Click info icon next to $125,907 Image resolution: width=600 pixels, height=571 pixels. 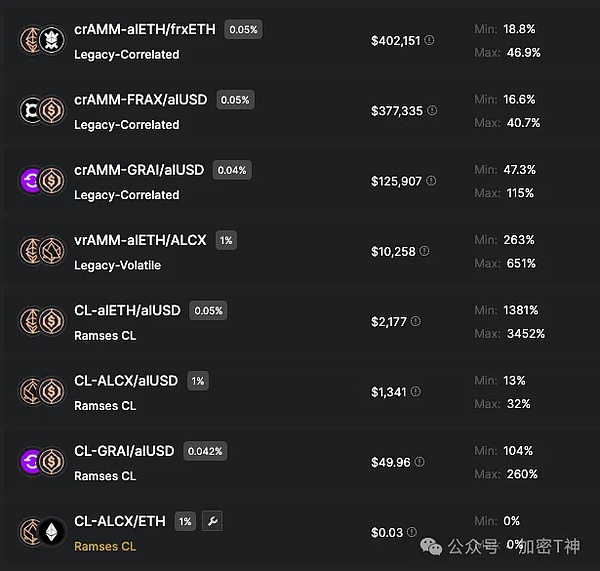click(x=432, y=181)
